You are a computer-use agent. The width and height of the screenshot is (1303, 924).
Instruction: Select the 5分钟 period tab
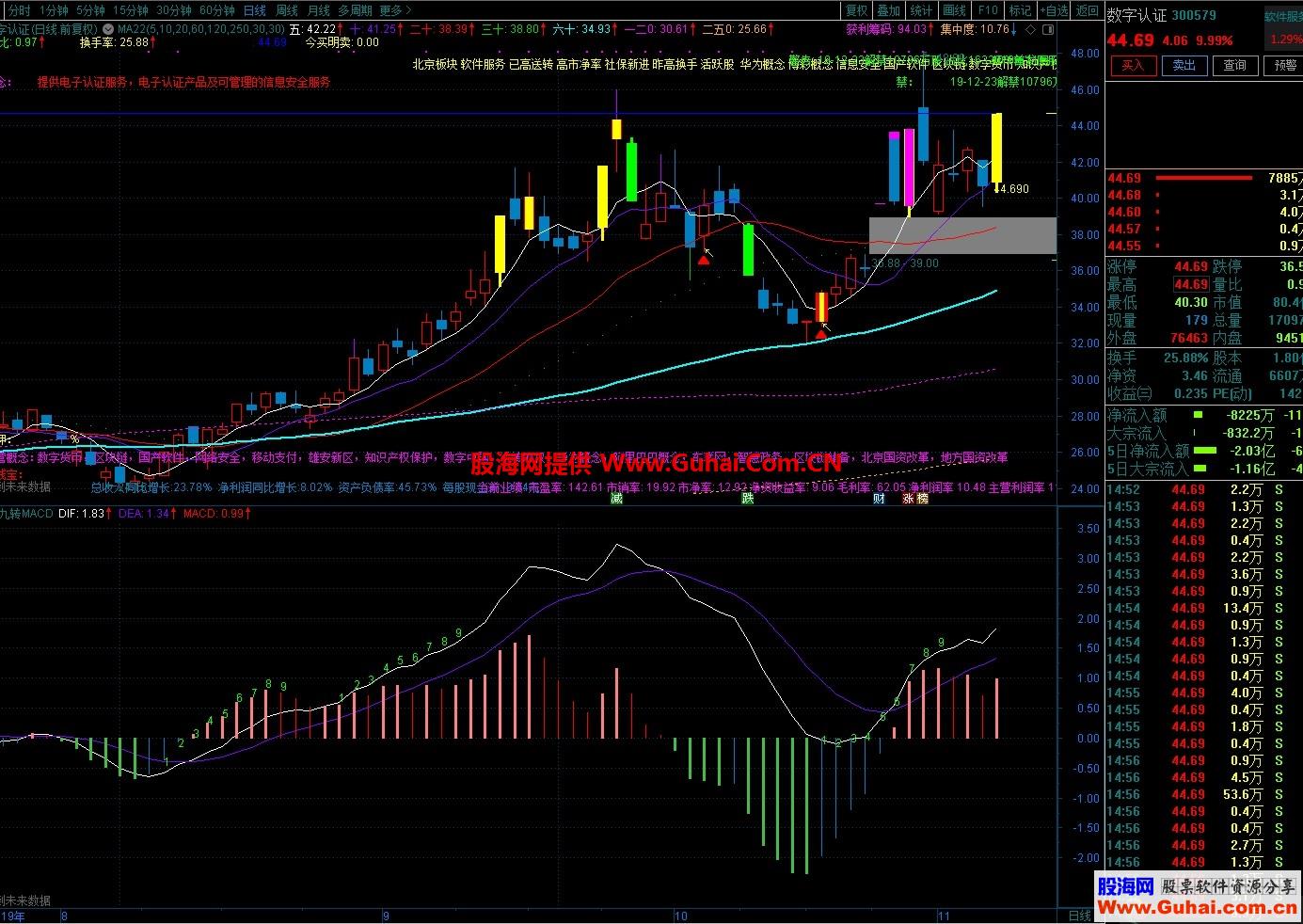(x=90, y=10)
